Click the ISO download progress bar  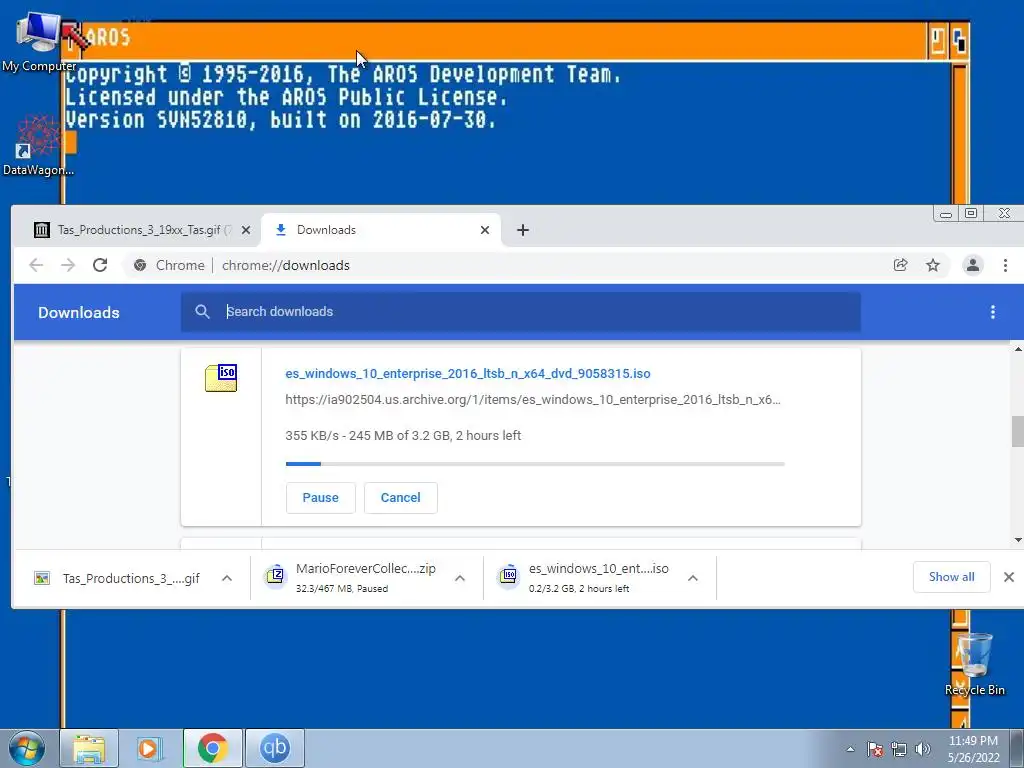click(x=535, y=464)
